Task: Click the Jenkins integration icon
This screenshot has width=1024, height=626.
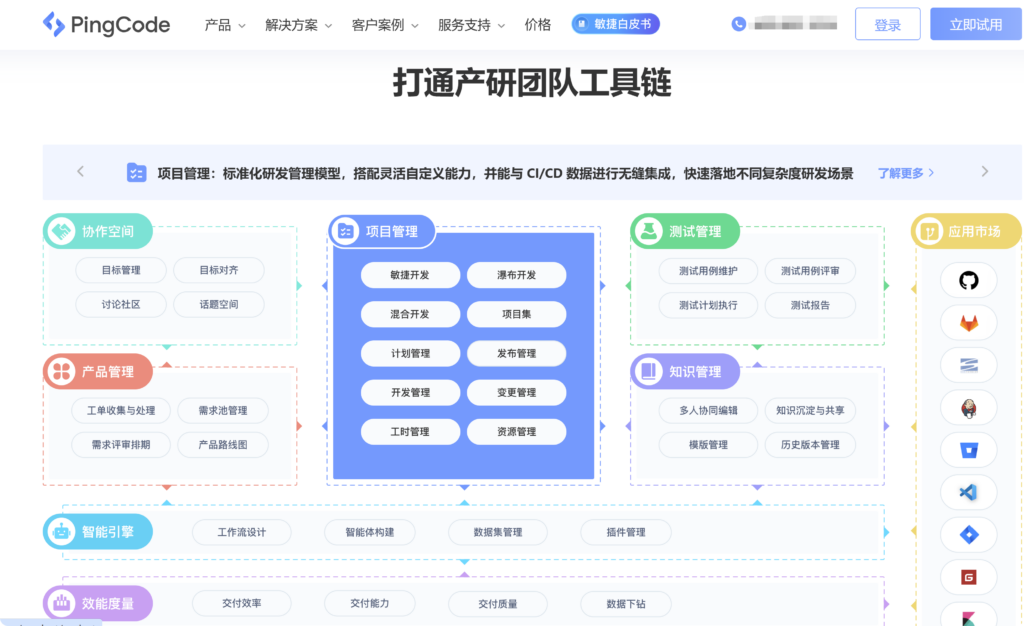Action: pyautogui.click(x=967, y=407)
